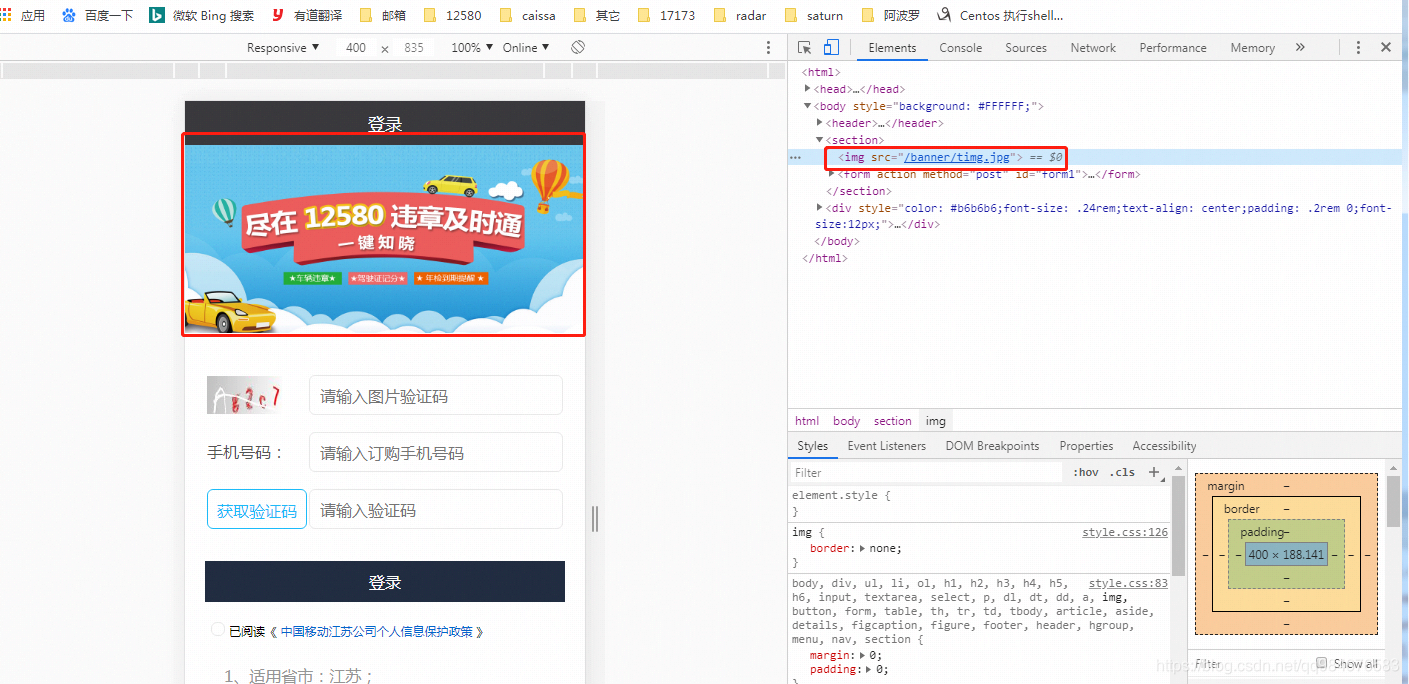Expand the div style color node
Image resolution: width=1409 pixels, height=684 pixels.
(x=820, y=208)
